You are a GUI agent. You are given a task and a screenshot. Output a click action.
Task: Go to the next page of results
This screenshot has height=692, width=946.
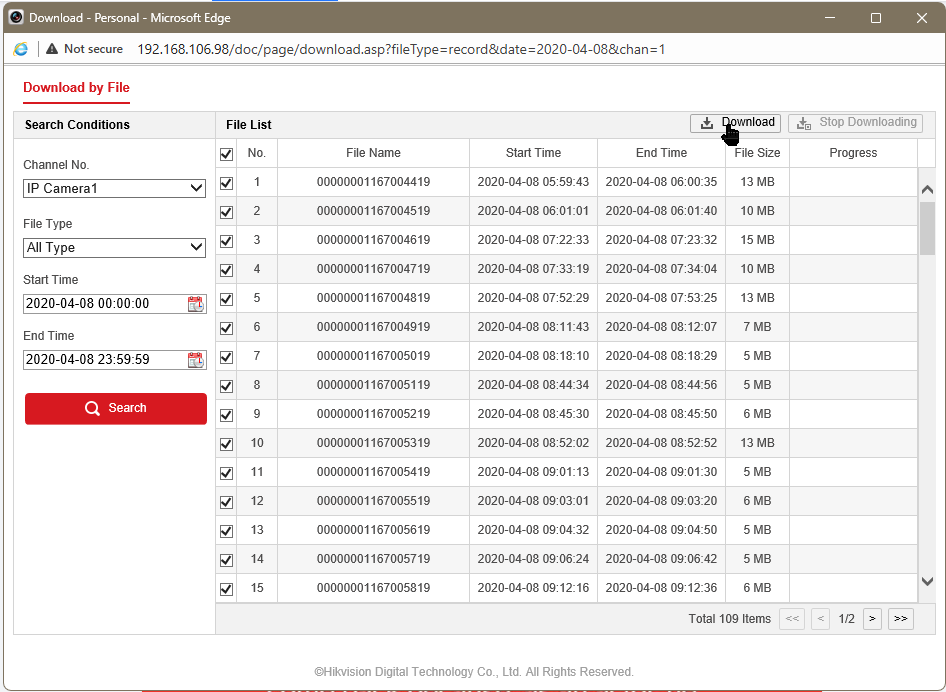pos(872,619)
